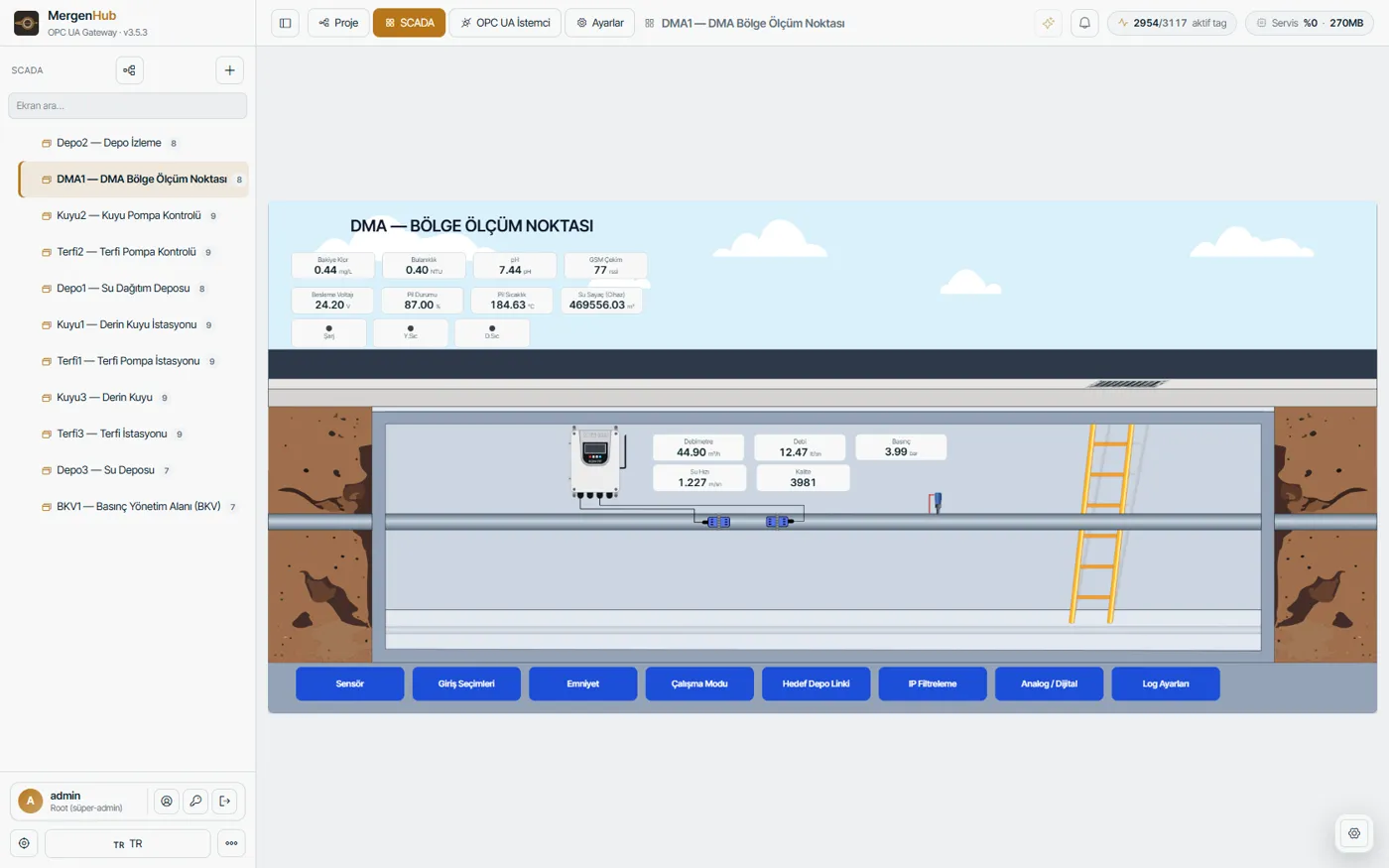Switch to the SCADA tab
The height and width of the screenshot is (868, 1389).
(409, 23)
